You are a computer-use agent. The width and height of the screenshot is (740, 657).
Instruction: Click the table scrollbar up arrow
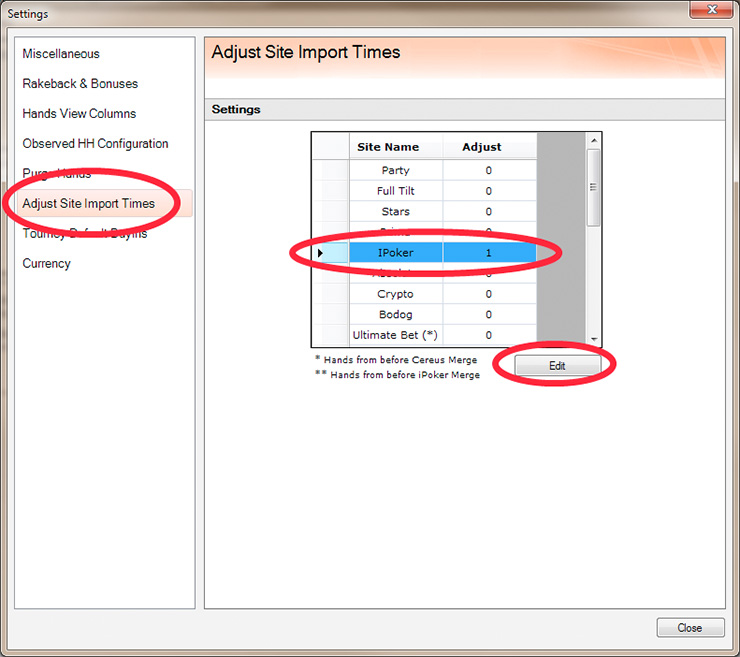[x=594, y=140]
